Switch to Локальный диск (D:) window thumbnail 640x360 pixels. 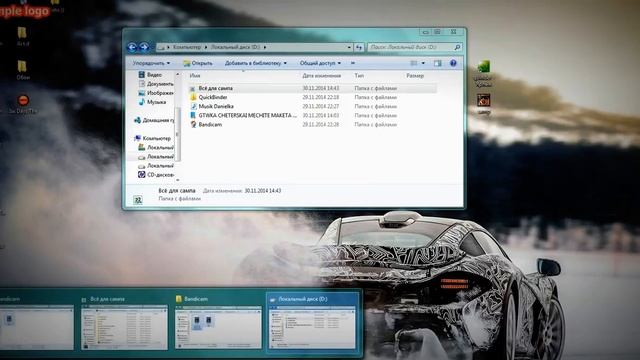coord(312,322)
